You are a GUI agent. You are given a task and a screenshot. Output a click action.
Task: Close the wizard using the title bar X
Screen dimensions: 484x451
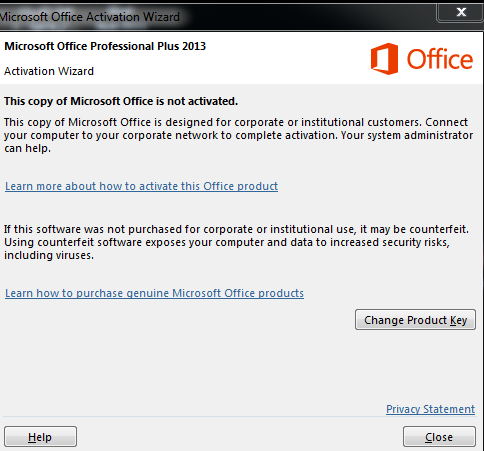[x=461, y=12]
